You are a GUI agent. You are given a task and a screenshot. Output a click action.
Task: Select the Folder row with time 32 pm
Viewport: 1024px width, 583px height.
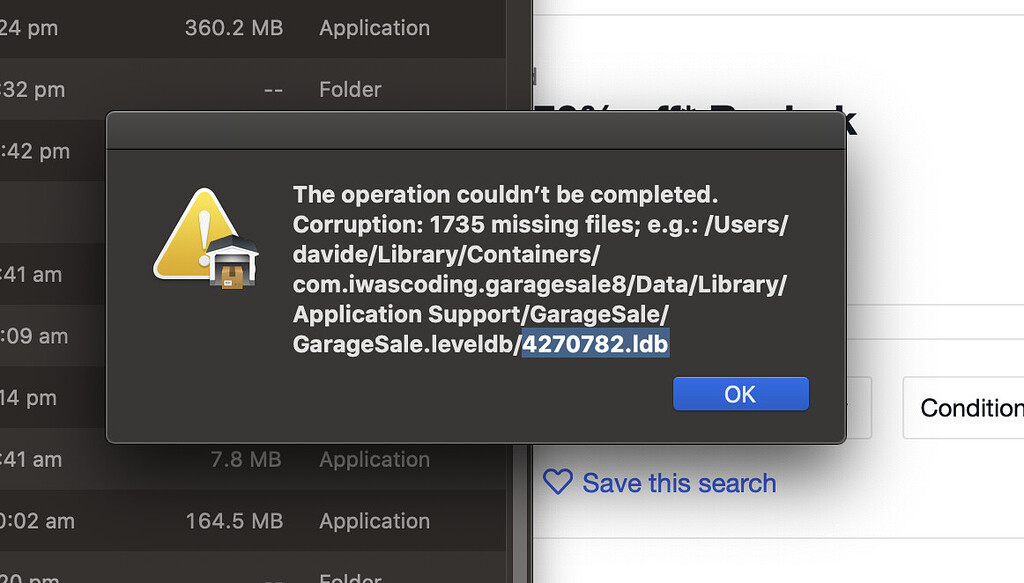click(252, 89)
